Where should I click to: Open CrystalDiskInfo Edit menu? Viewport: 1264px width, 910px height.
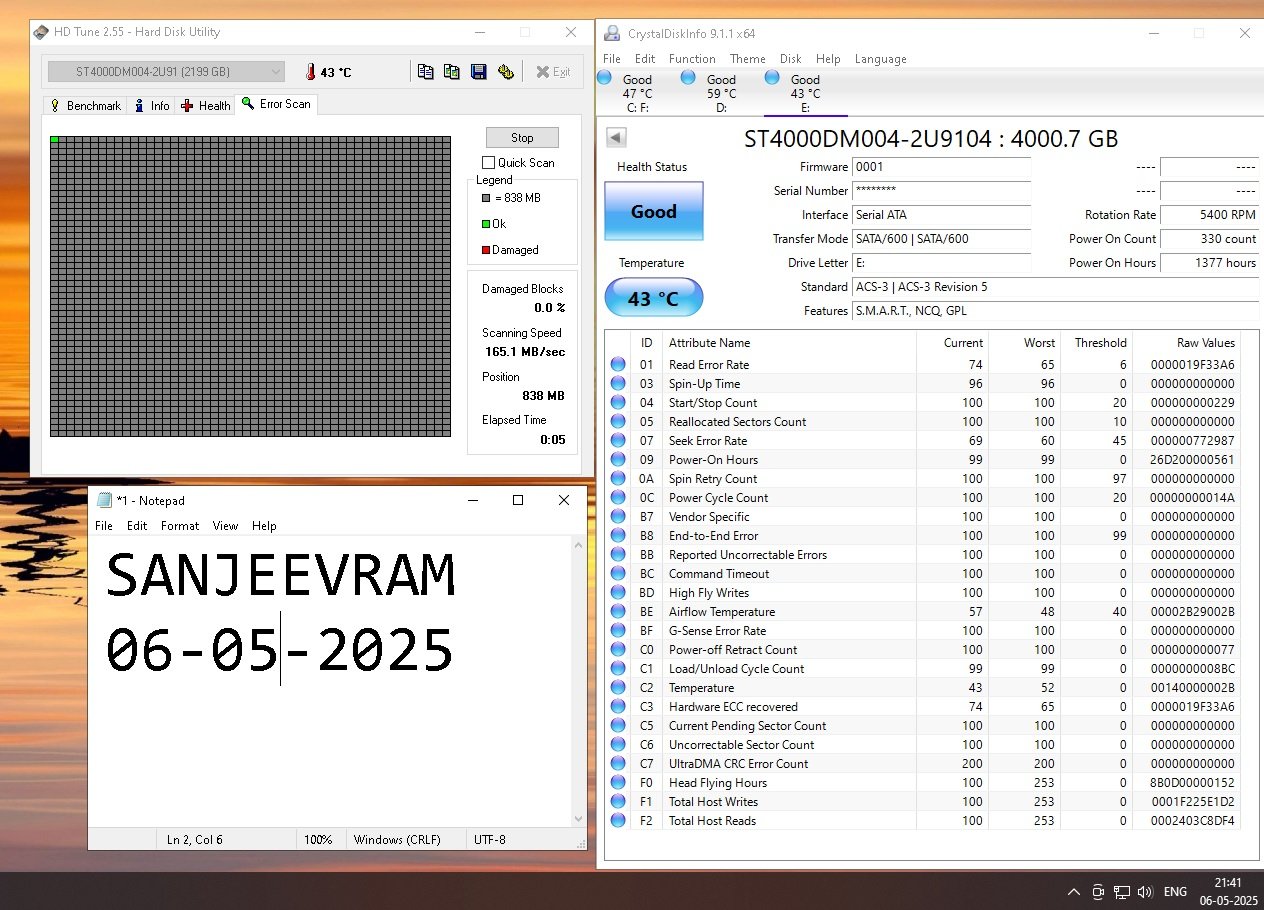(x=645, y=59)
